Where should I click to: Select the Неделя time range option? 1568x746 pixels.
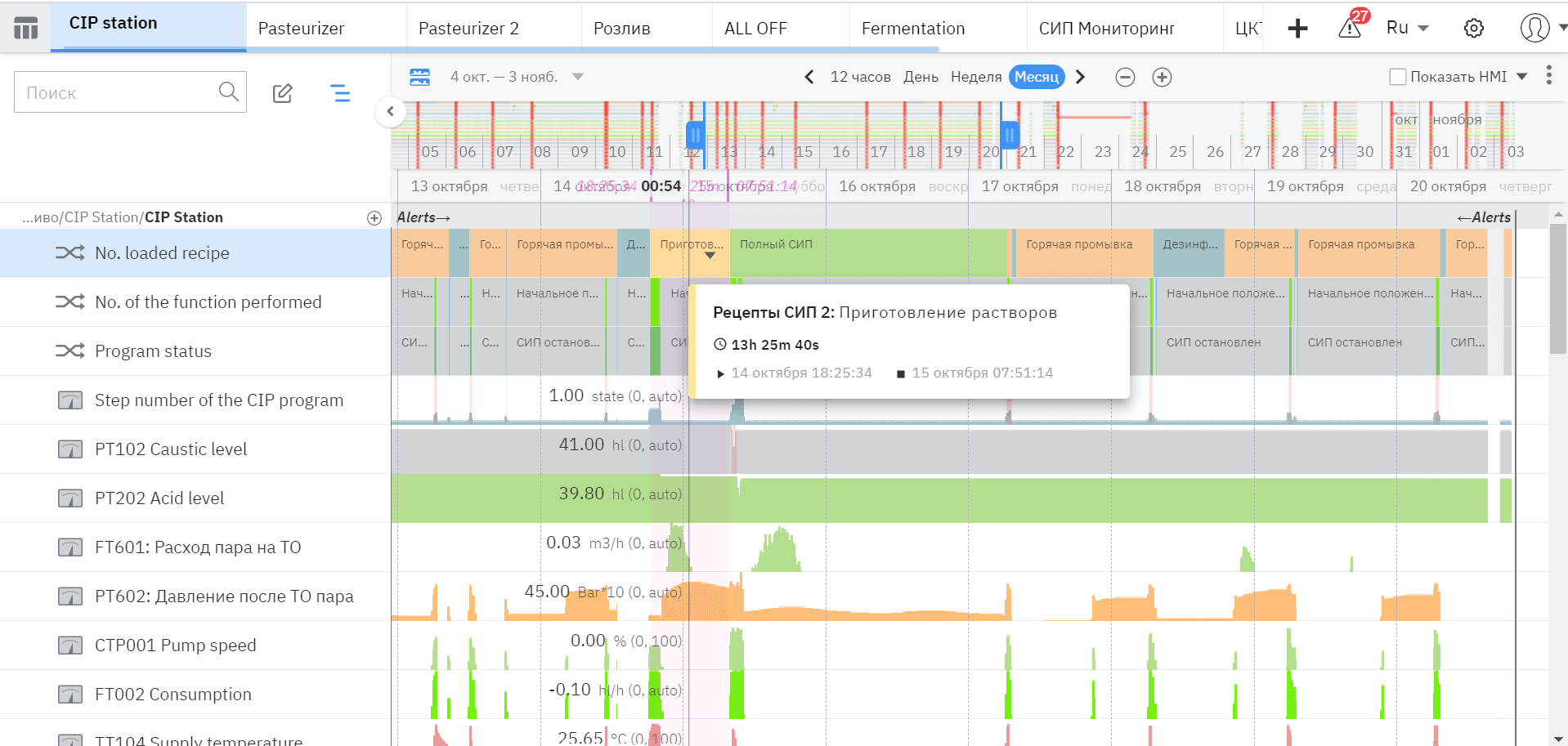pos(975,77)
